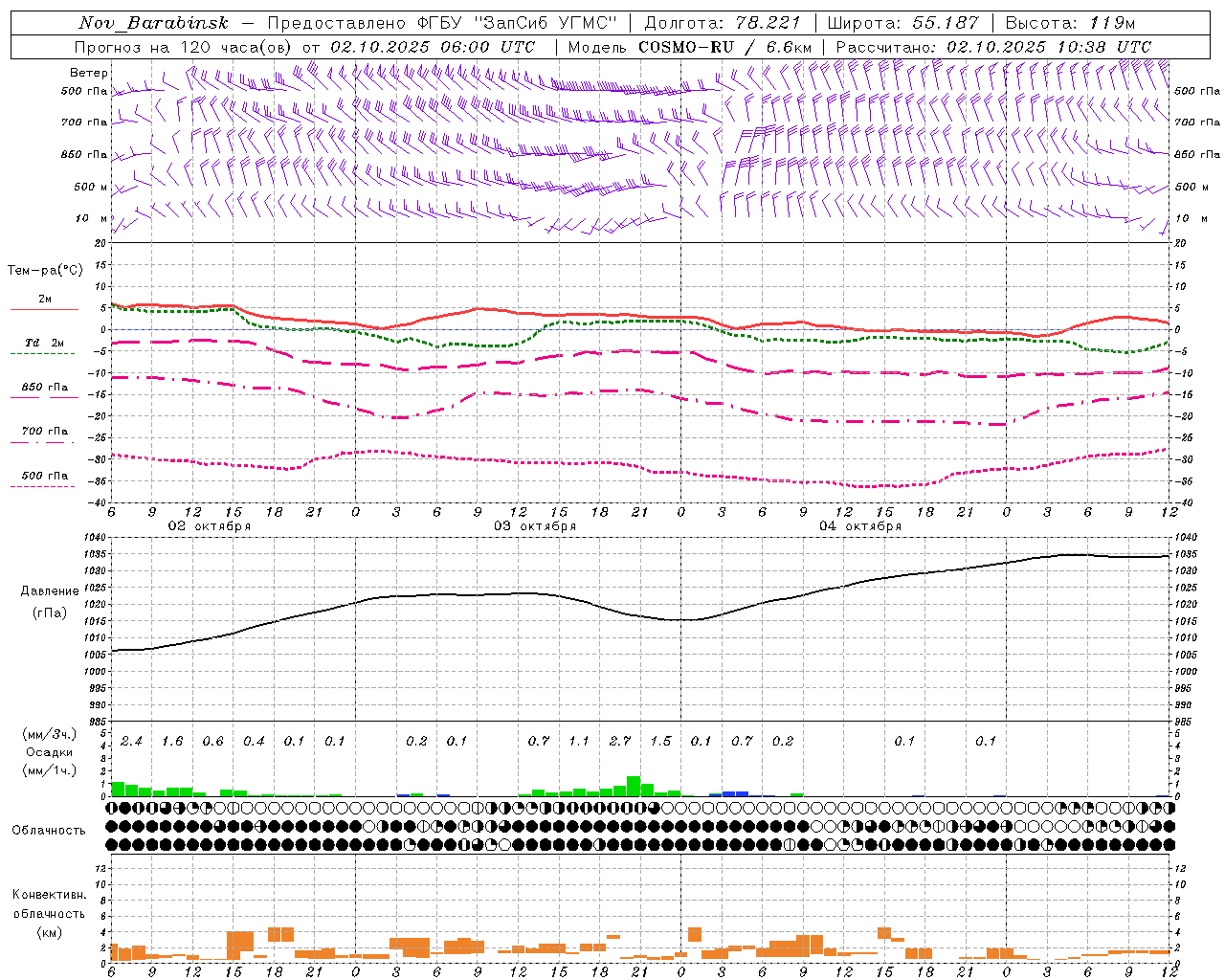
Task: Click the '(км)' unit under convective cloudiness
Action: click(x=49, y=932)
